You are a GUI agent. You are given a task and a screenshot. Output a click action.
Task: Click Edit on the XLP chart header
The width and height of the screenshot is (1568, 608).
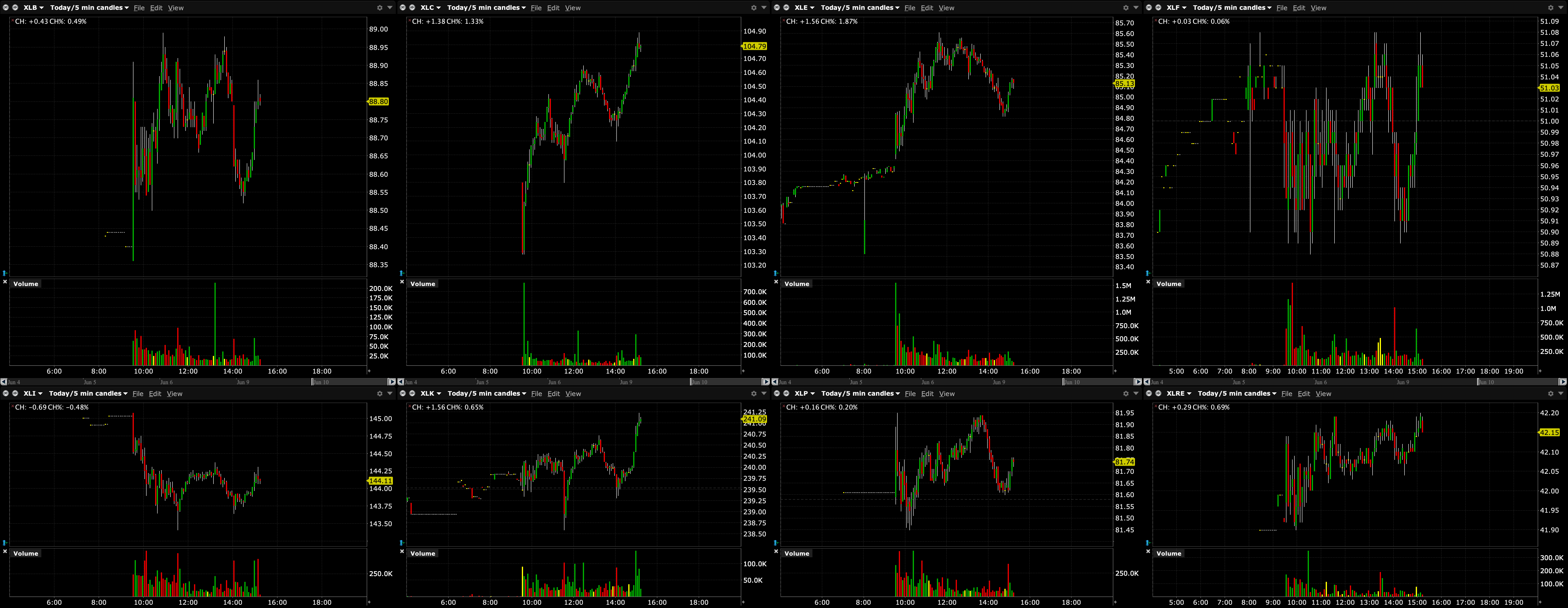click(927, 394)
